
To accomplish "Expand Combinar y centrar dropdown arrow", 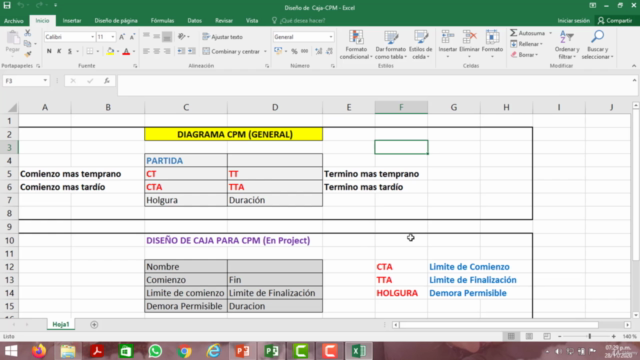I will click(x=265, y=51).
